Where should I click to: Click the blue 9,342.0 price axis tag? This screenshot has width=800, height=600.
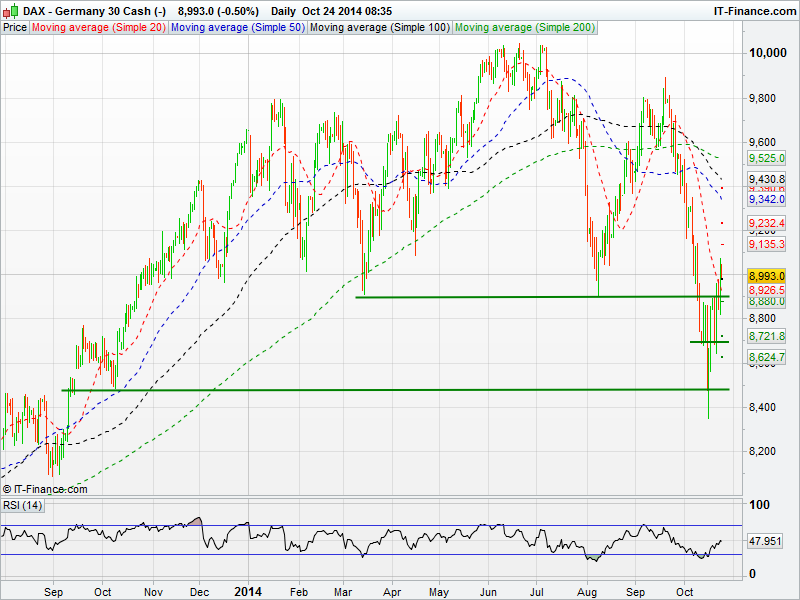[x=767, y=200]
